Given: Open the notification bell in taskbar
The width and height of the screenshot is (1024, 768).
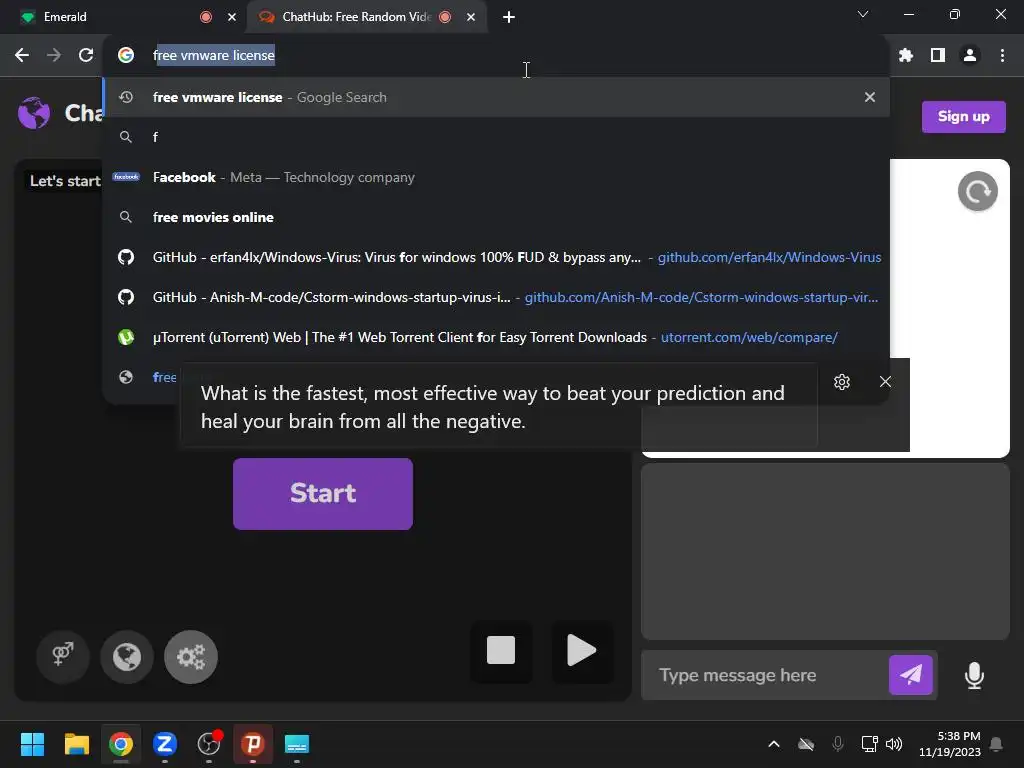Looking at the screenshot, I should click(997, 744).
